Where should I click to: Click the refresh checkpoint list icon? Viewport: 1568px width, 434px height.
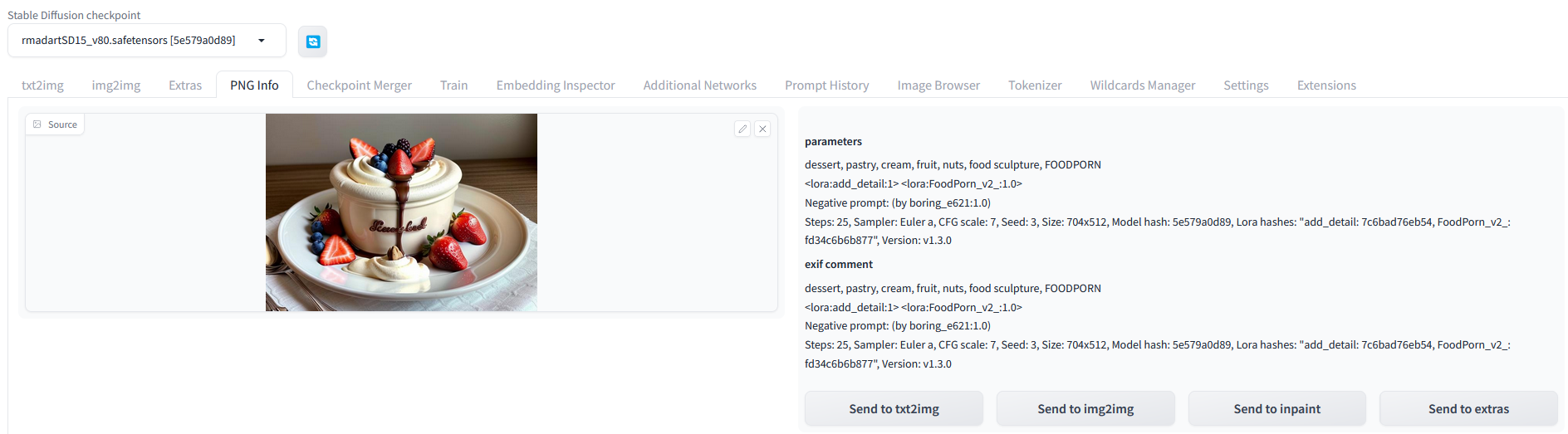point(312,41)
